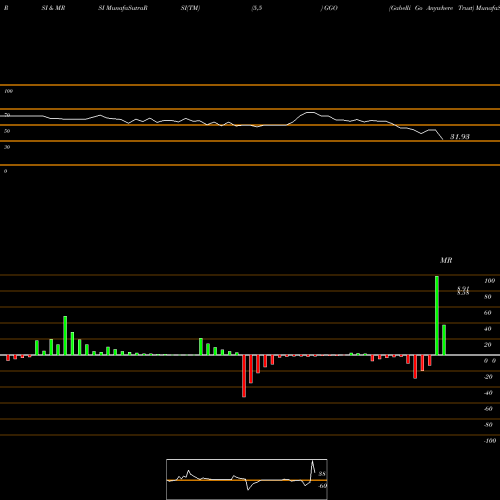500x500 pixels.
Task: Click the value 38 in mini chart
Action: tap(322, 474)
